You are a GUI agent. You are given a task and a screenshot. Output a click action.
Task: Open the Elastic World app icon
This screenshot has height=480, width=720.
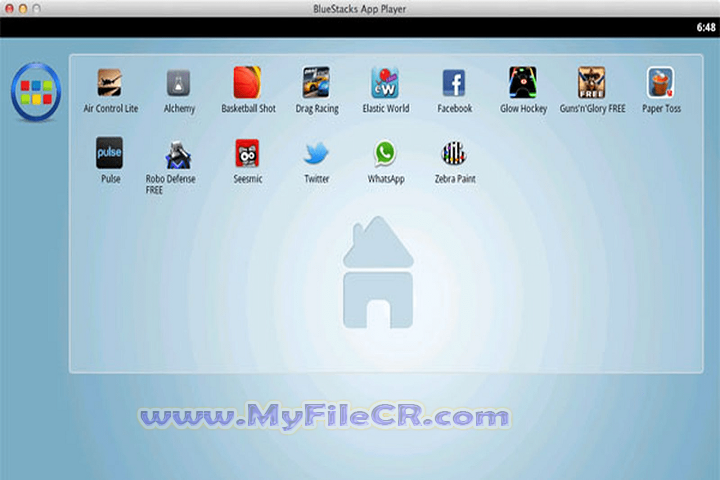(385, 83)
